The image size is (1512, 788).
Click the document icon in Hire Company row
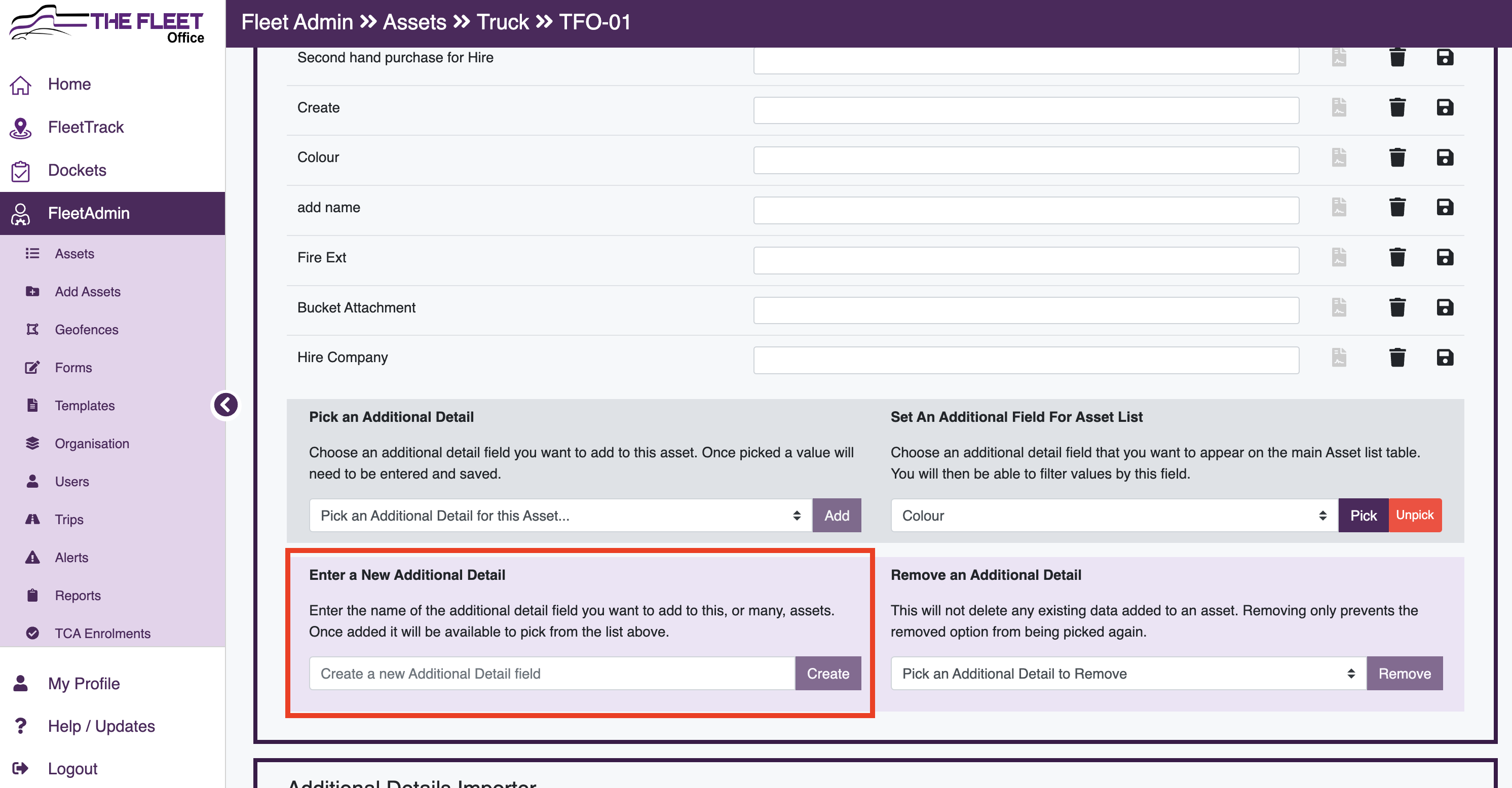[1339, 358]
